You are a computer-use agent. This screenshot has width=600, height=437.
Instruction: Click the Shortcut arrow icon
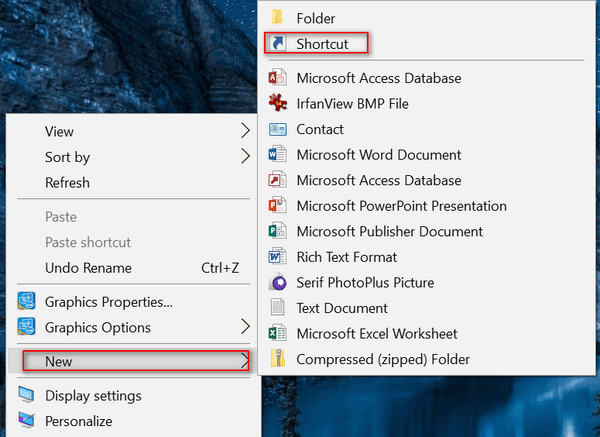pyautogui.click(x=278, y=43)
